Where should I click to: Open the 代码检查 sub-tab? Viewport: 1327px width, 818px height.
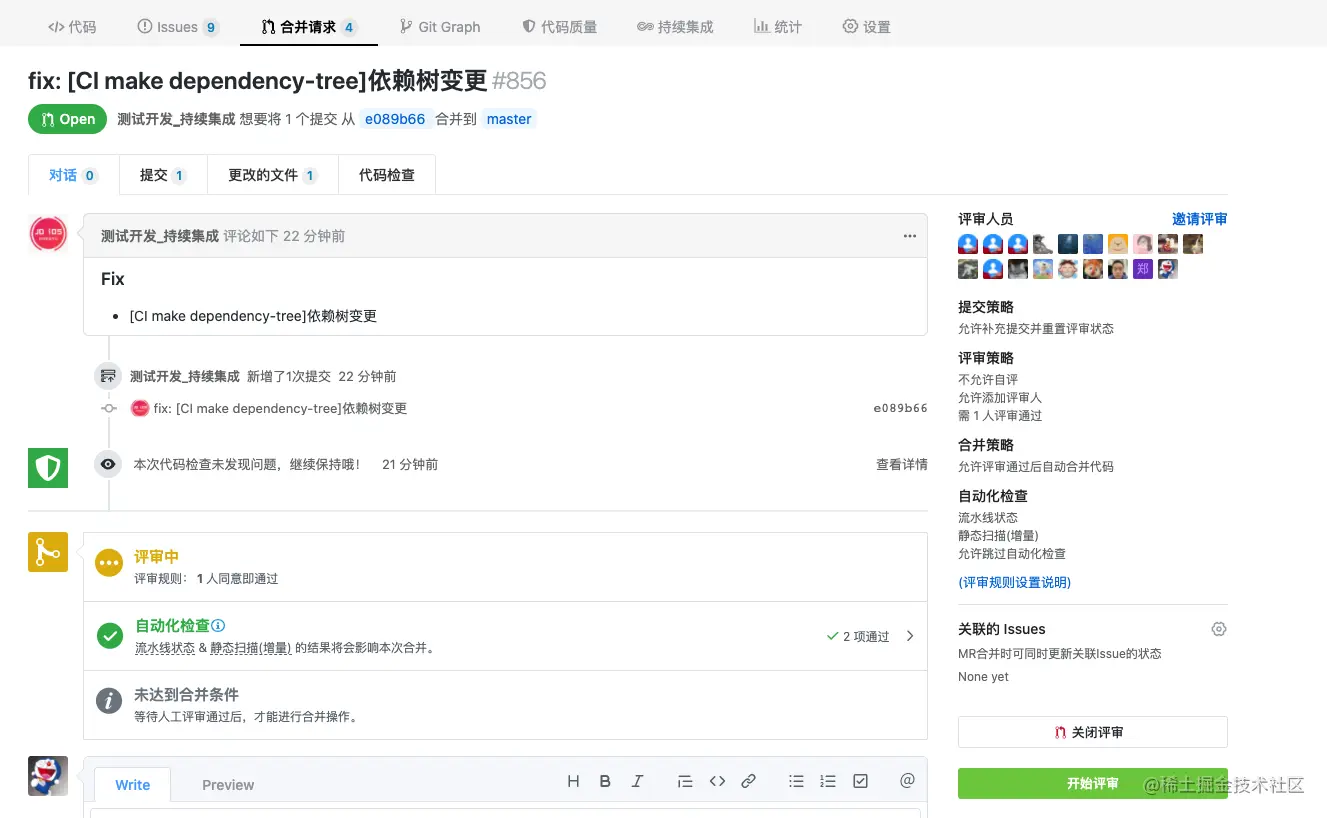tap(387, 175)
